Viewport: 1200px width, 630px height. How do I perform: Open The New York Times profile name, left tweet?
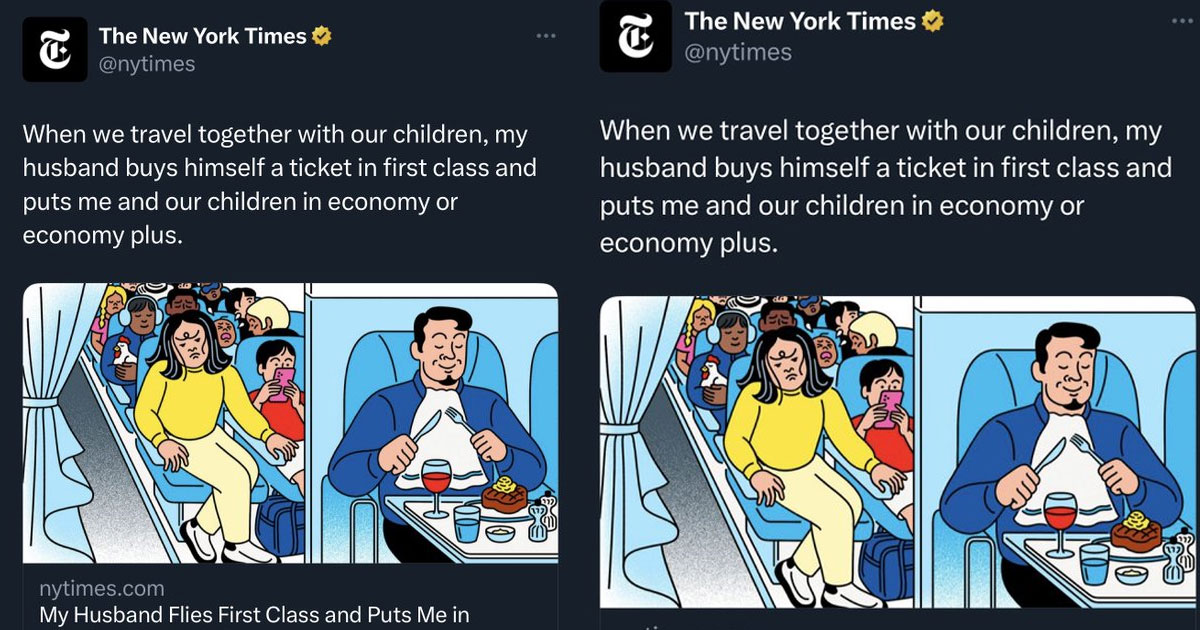point(202,36)
